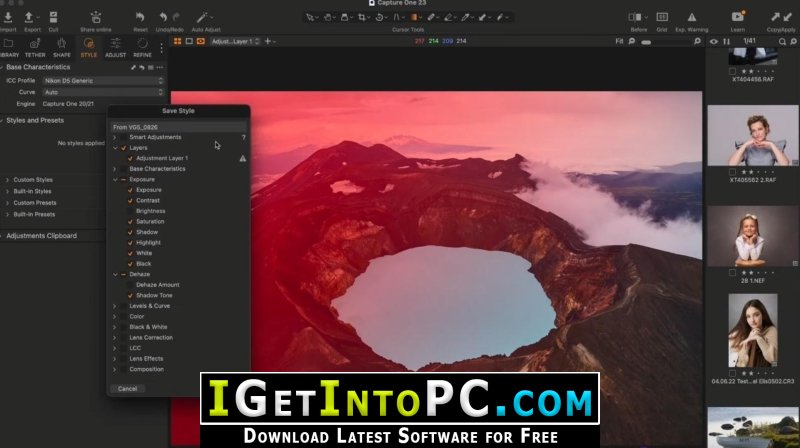This screenshot has width=800, height=448.
Task: Click the Undo arrow icon
Action: point(163,17)
